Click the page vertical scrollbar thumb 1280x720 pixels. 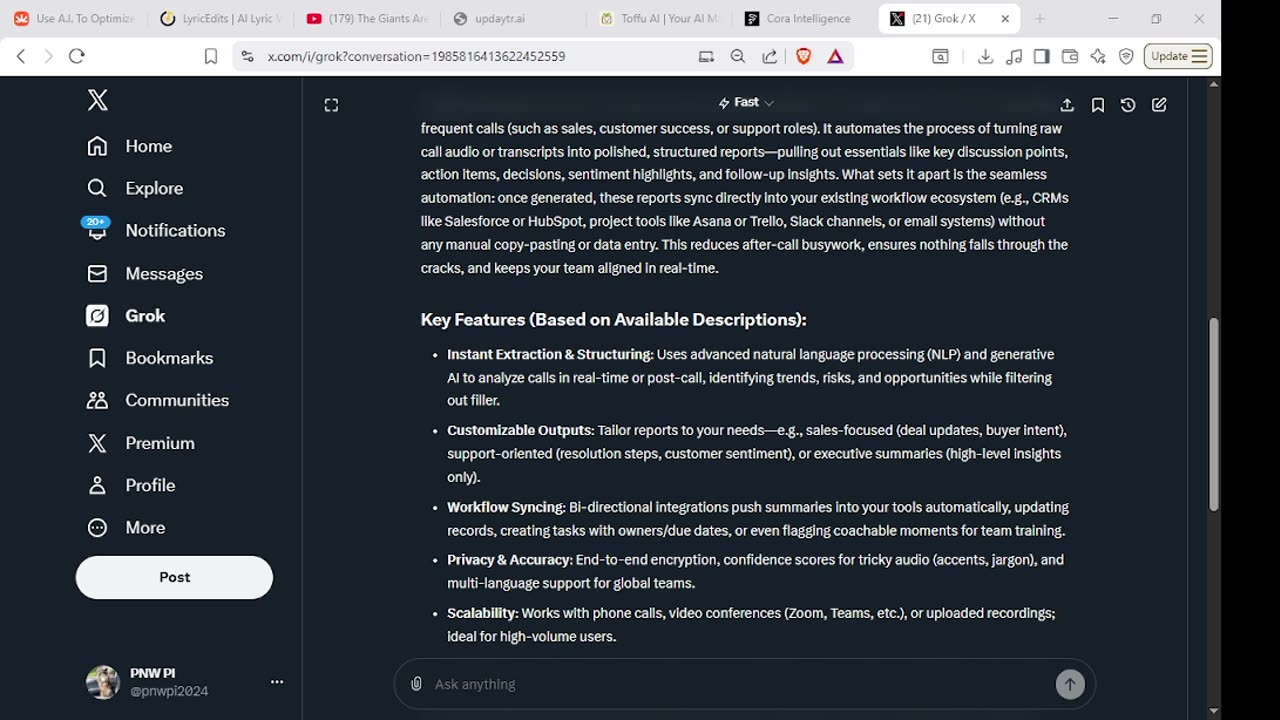(x=1214, y=414)
